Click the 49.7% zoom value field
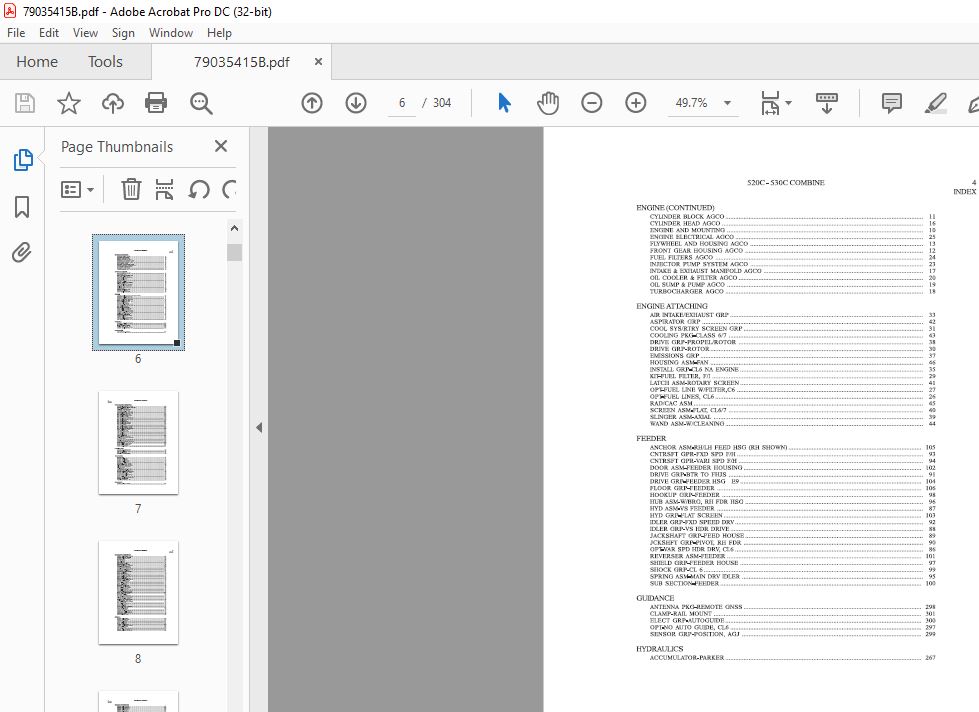Screen dimensions: 979x712 point(692,103)
